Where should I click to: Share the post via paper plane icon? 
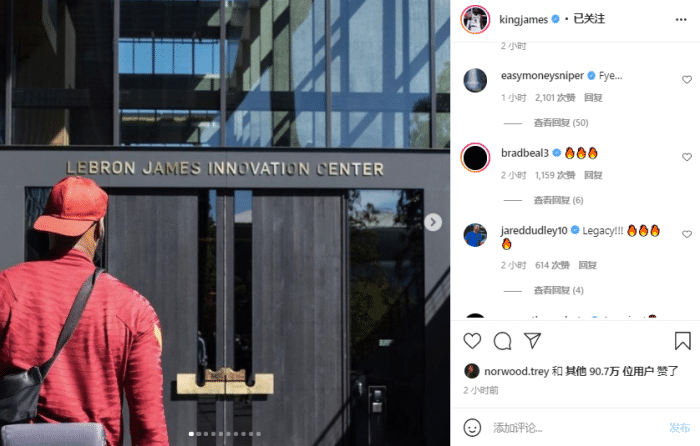tap(533, 341)
